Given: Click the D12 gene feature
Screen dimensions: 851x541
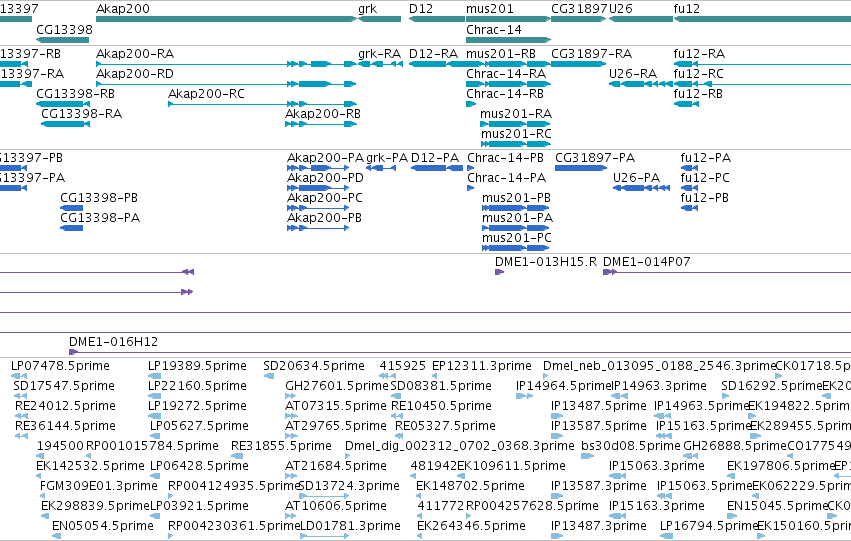Looking at the screenshot, I should [x=436, y=19].
